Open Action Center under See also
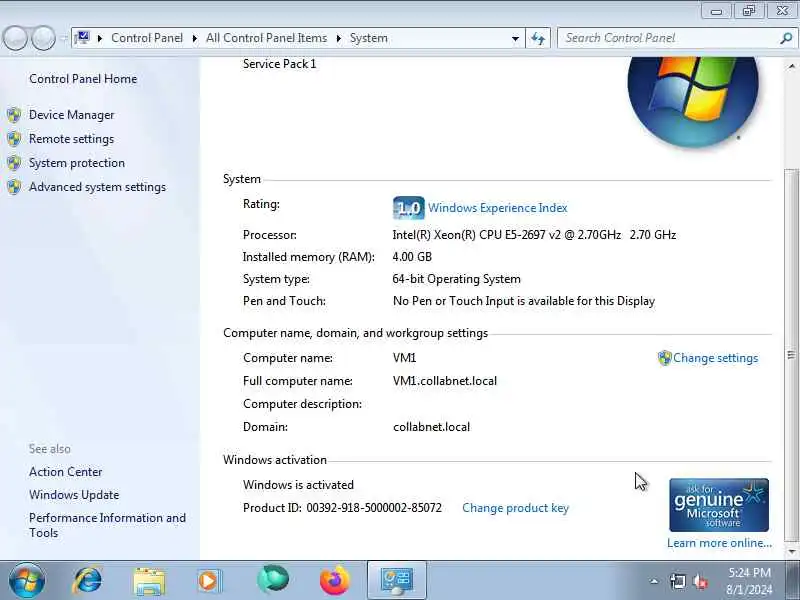This screenshot has width=800, height=600. 65,472
